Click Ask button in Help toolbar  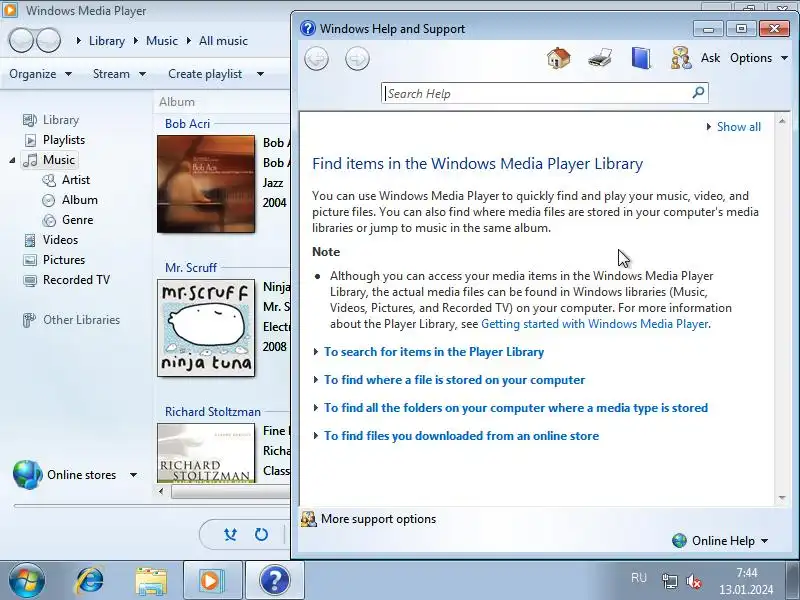point(710,58)
